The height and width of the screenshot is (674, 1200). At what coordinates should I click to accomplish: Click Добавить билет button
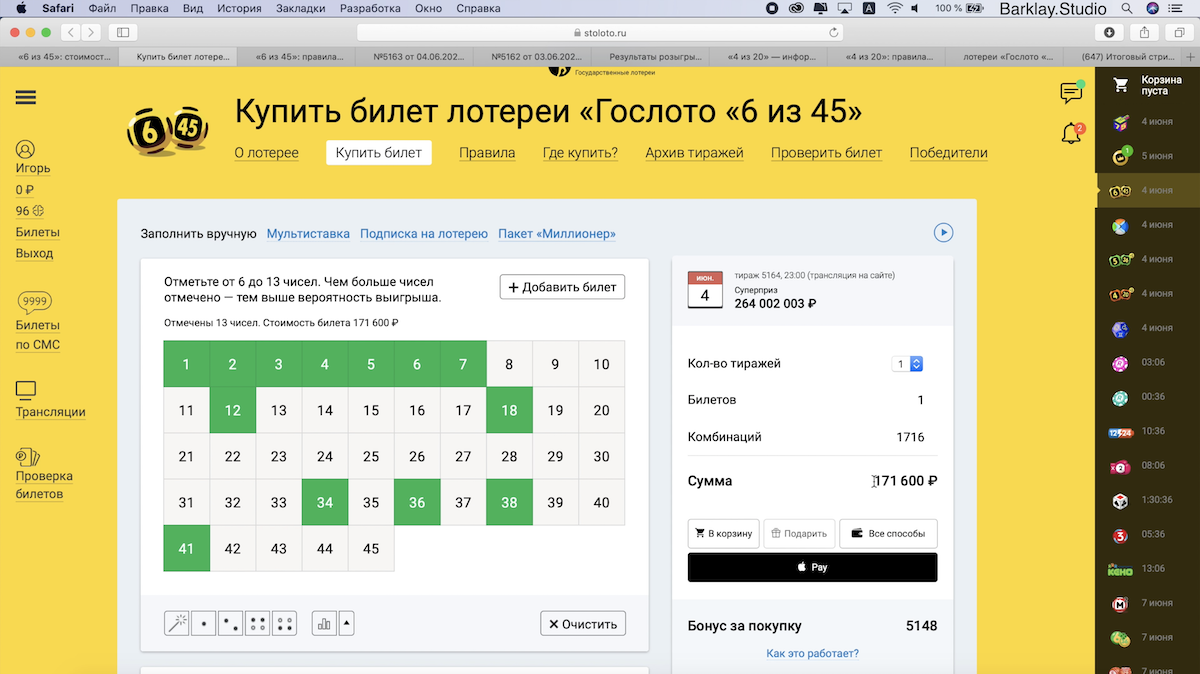(x=562, y=287)
